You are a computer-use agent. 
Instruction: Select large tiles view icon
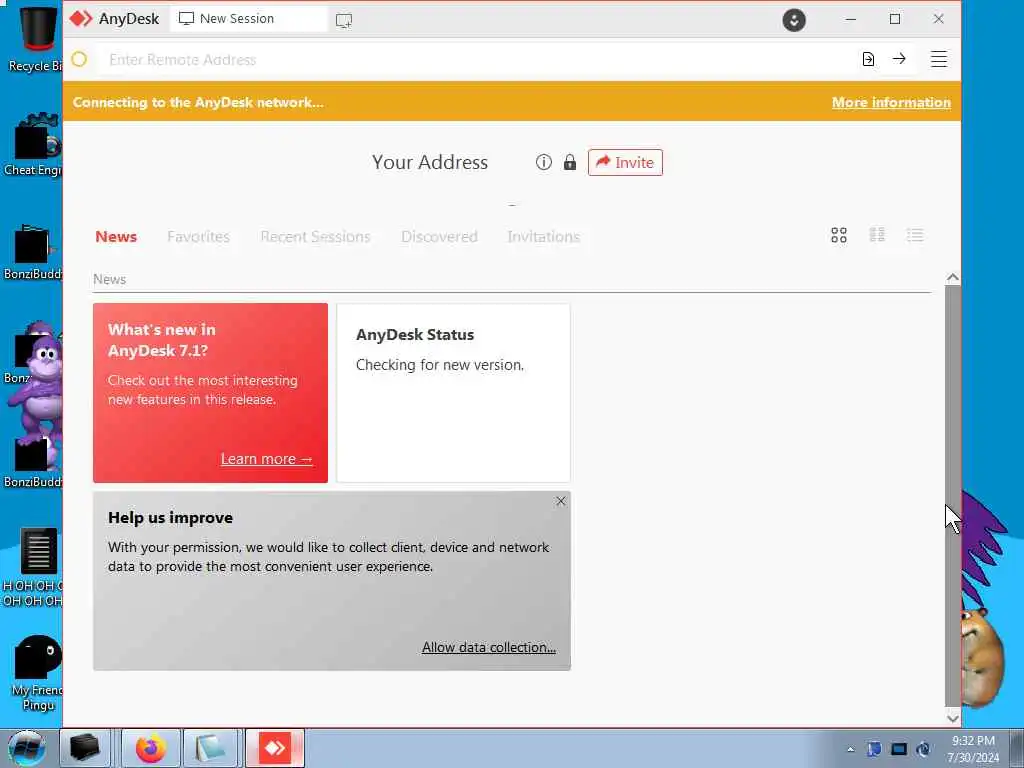point(839,235)
